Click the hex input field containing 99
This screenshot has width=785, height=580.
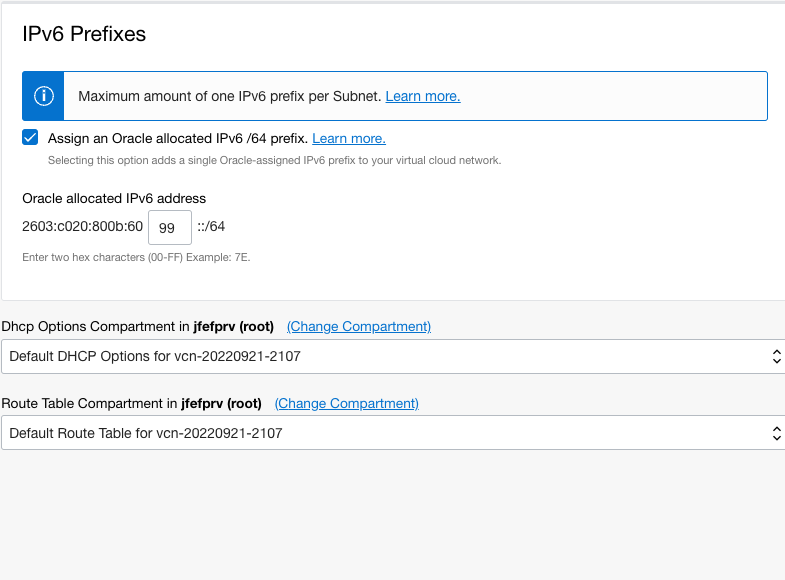click(169, 227)
